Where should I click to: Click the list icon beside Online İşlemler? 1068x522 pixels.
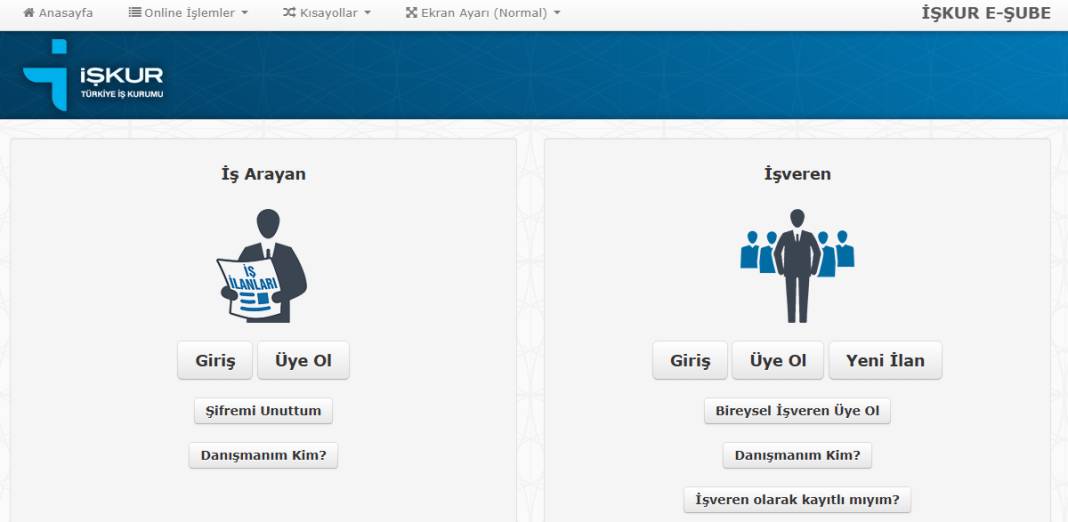[135, 12]
